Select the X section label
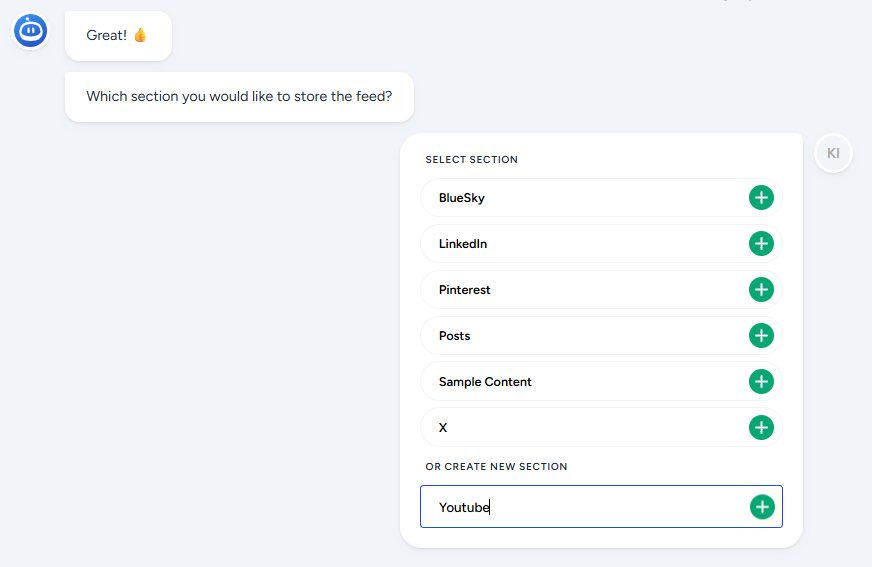 (x=443, y=428)
